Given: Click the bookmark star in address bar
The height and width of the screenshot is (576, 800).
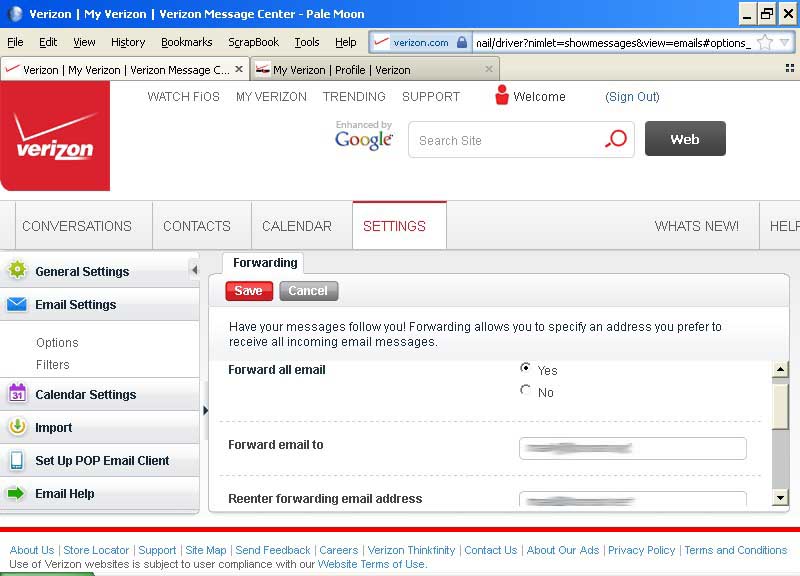Looking at the screenshot, I should coord(765,42).
